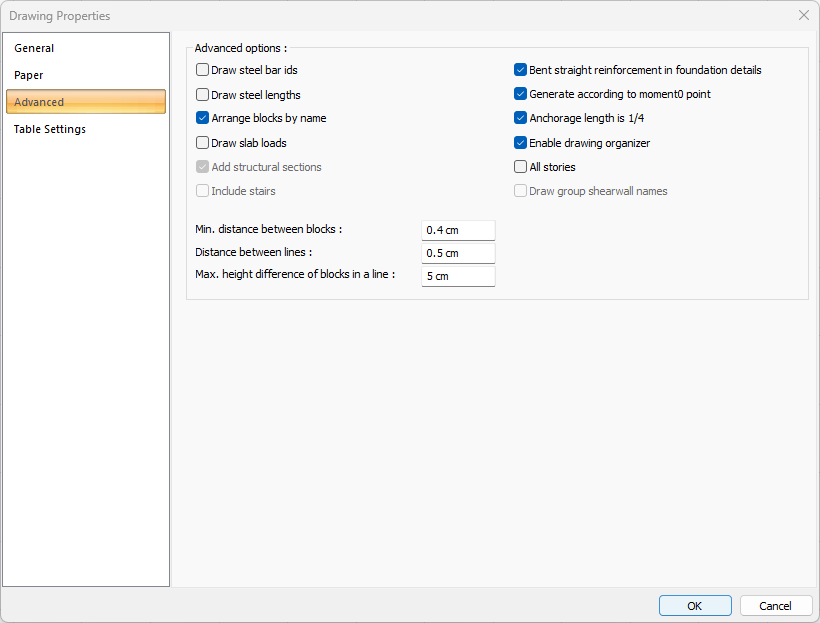Uncheck Arrange blocks by name
This screenshot has width=820, height=623.
tap(203, 118)
